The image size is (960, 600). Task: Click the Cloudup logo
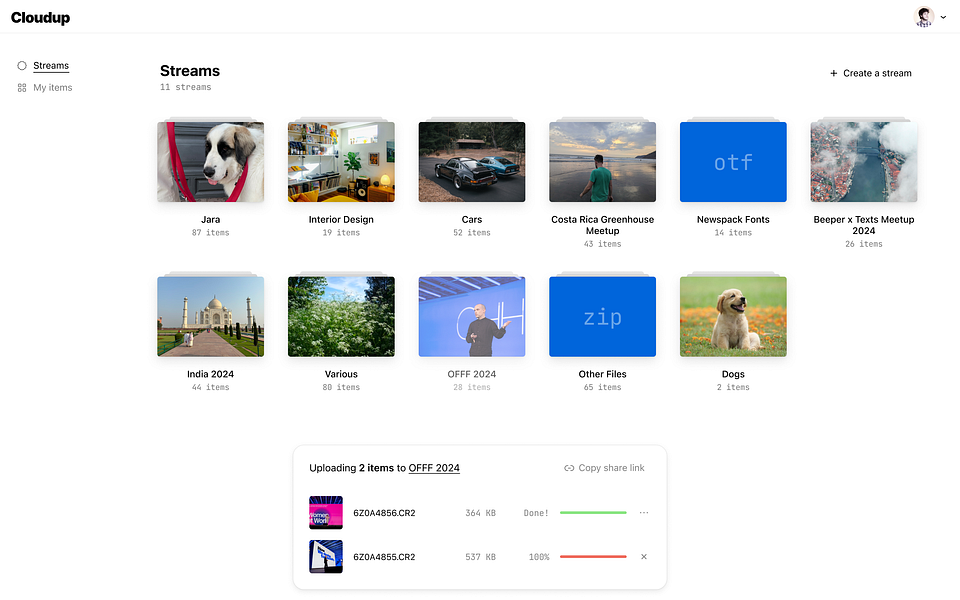[x=40, y=18]
